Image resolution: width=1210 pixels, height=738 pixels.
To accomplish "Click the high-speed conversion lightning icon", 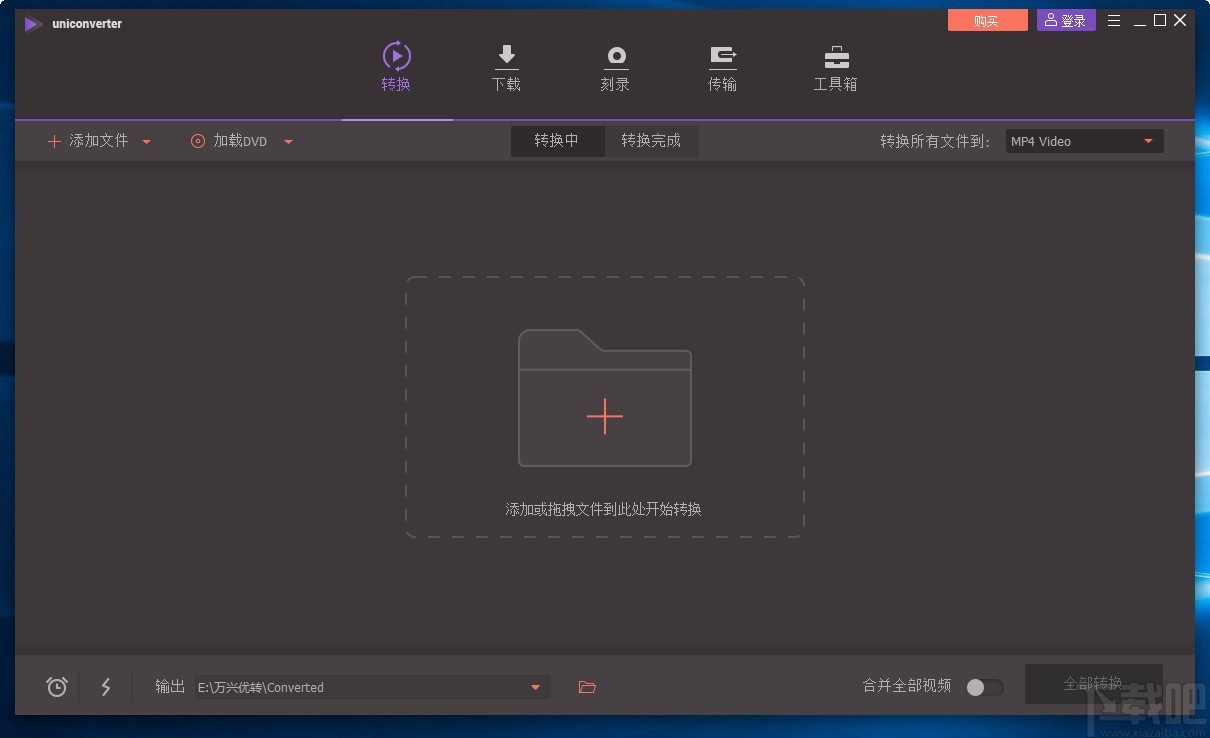I will coord(106,687).
